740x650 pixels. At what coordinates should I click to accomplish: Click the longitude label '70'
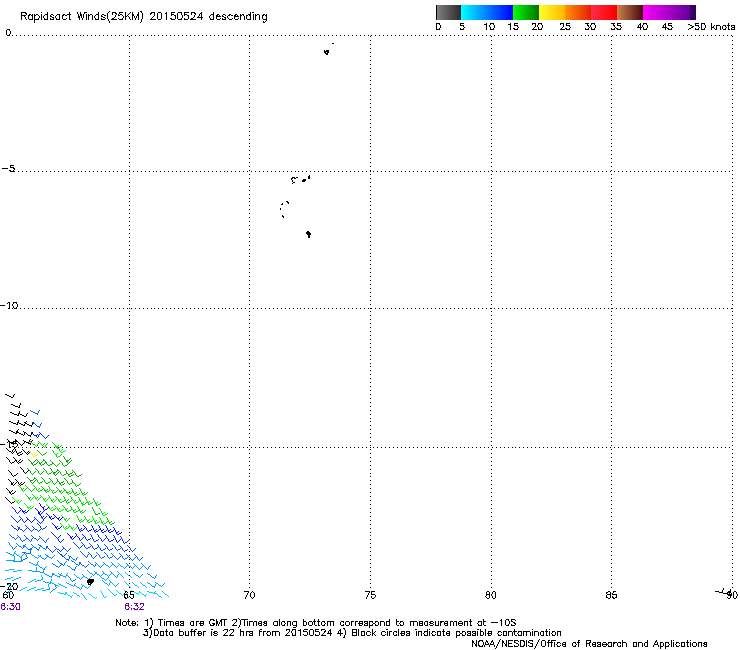point(249,595)
